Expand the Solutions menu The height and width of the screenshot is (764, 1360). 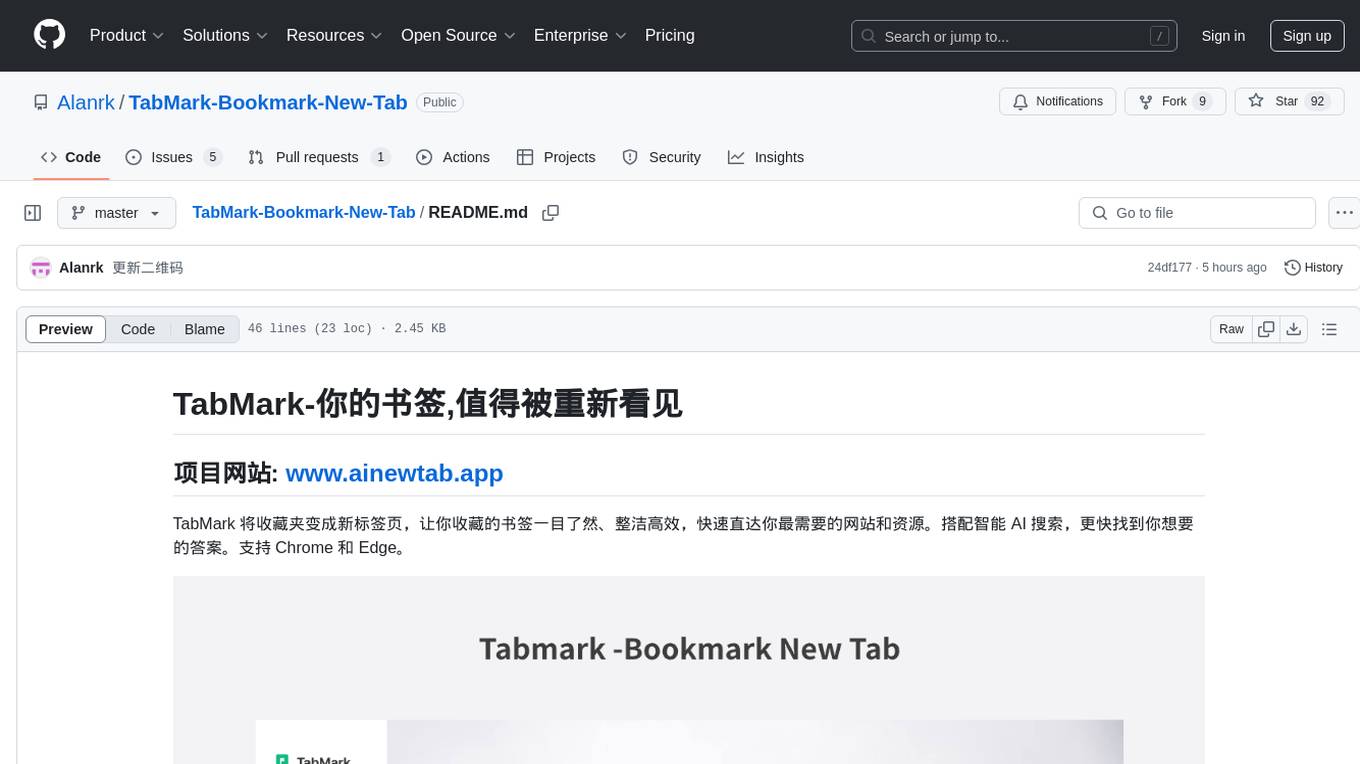225,35
